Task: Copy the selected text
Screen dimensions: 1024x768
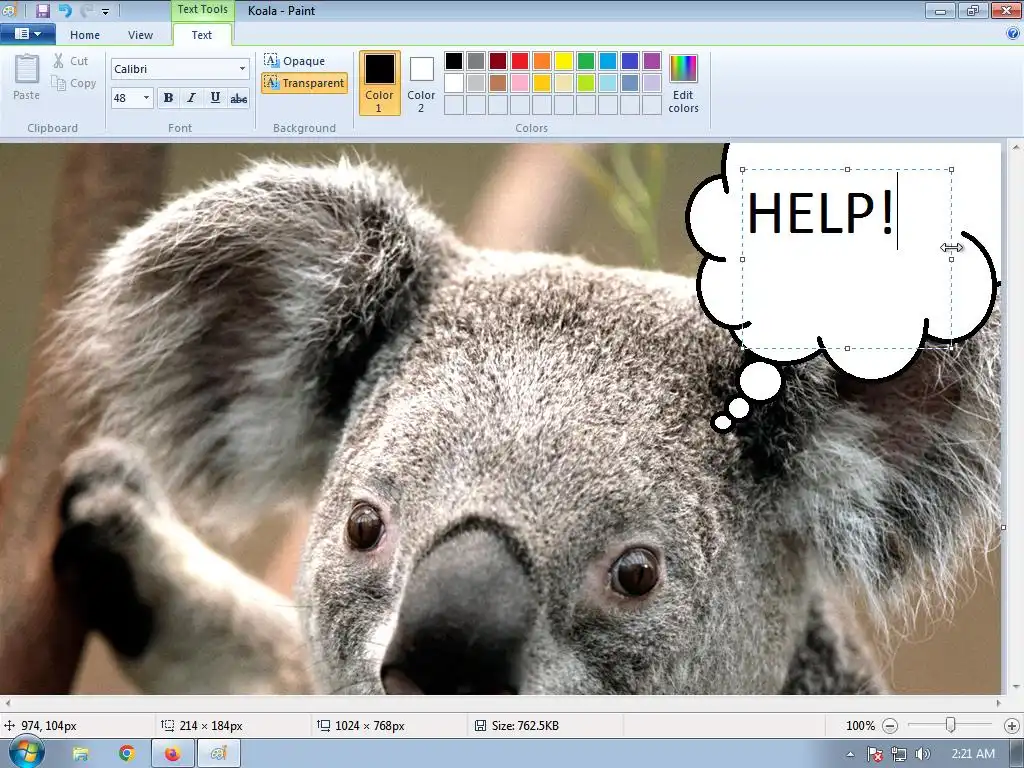Action: point(74,83)
